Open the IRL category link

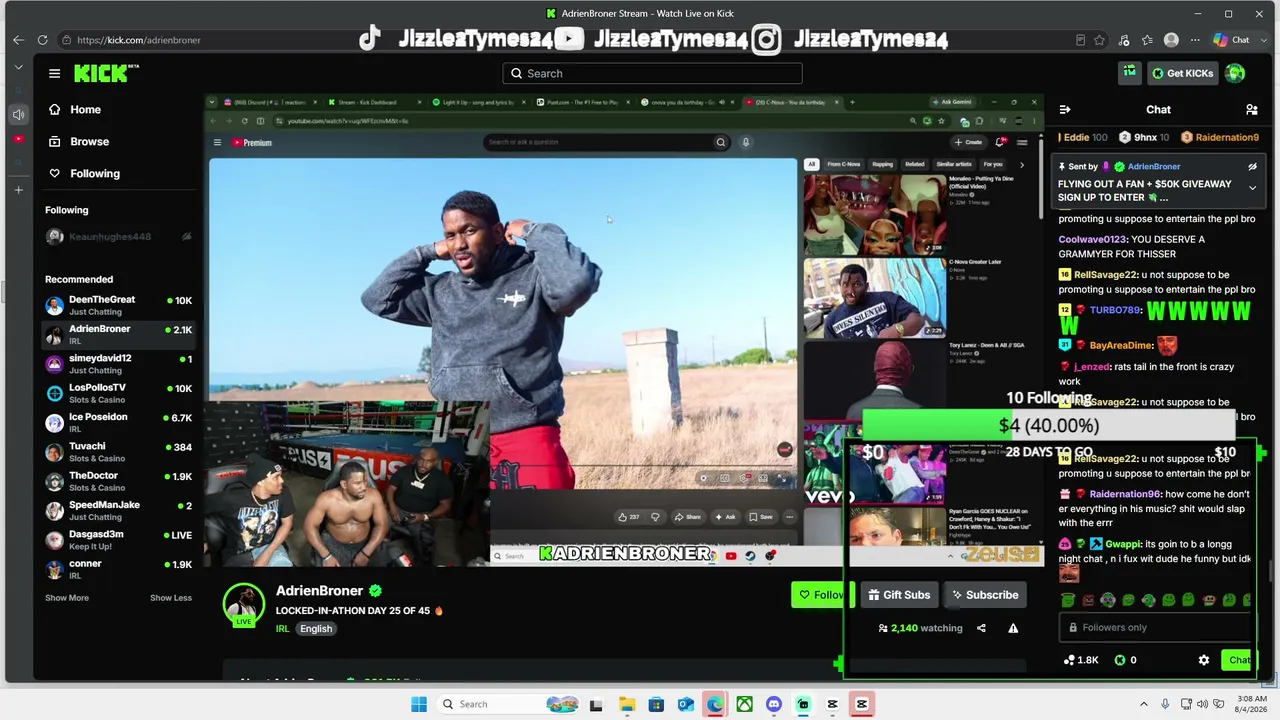pyautogui.click(x=282, y=629)
